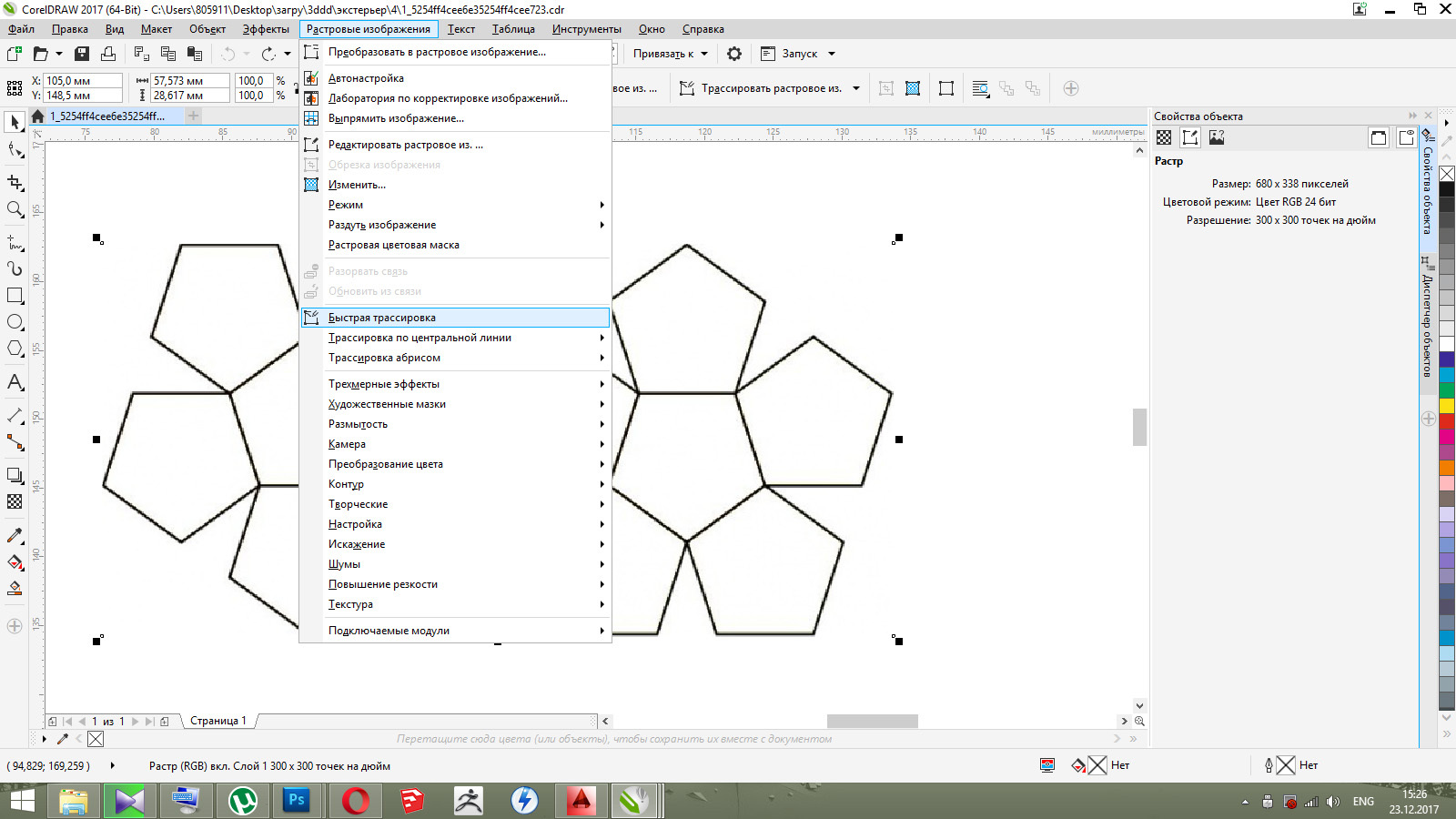Click the Paste icon in standard toolbar
1456x819 pixels.
pyautogui.click(x=194, y=54)
